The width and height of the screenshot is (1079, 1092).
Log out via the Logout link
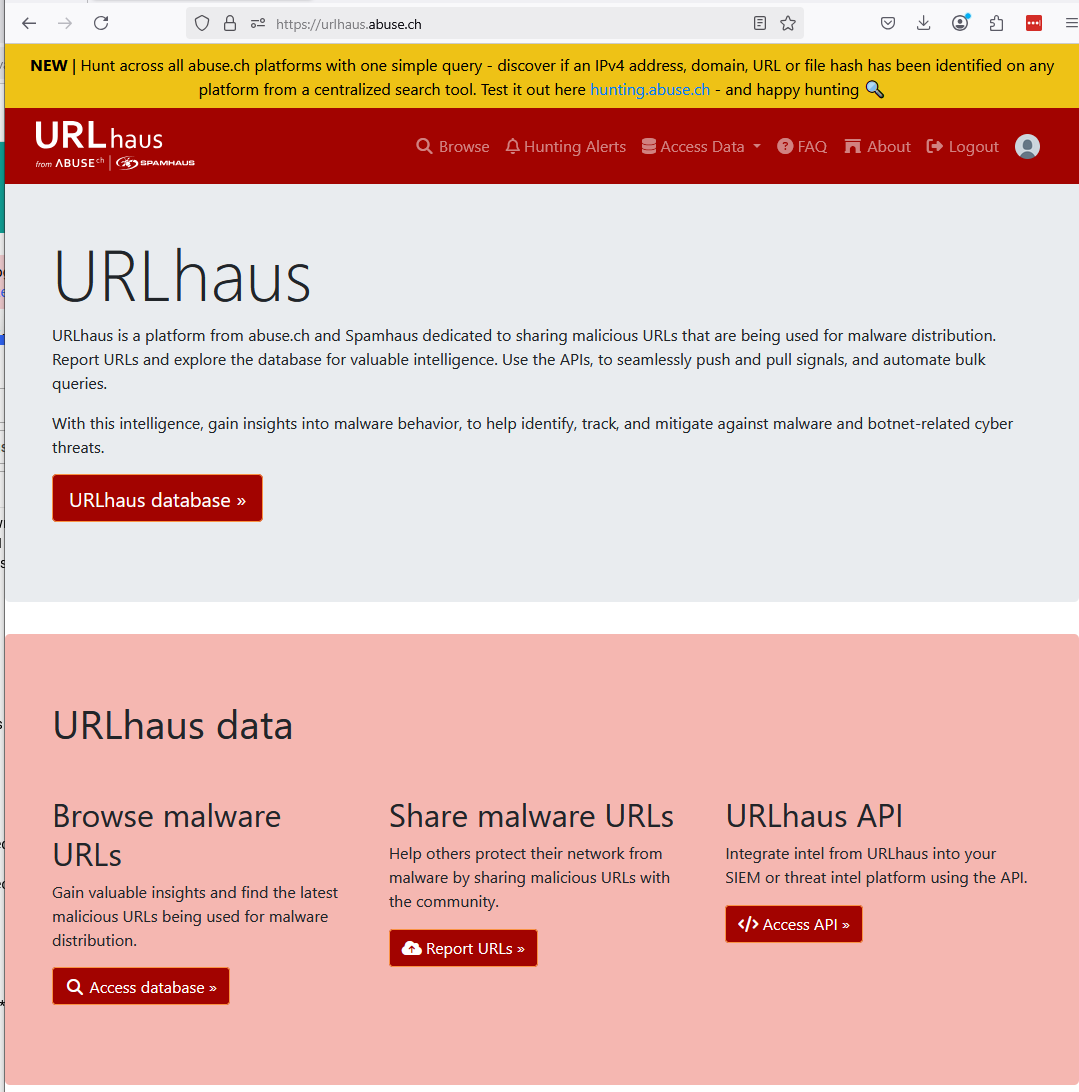[963, 146]
